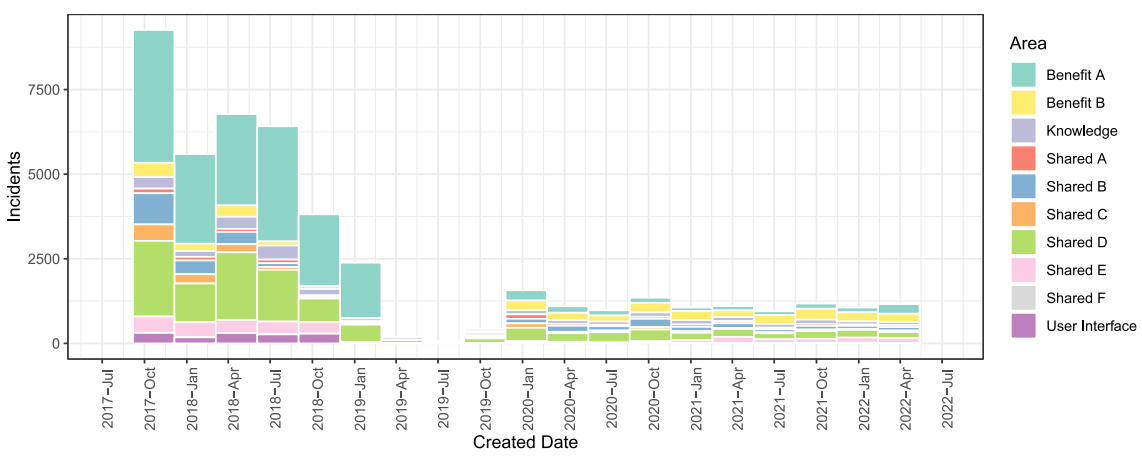Click the pink Shared E legend swatch
Screen dimensions: 1142x459
coord(1023,270)
